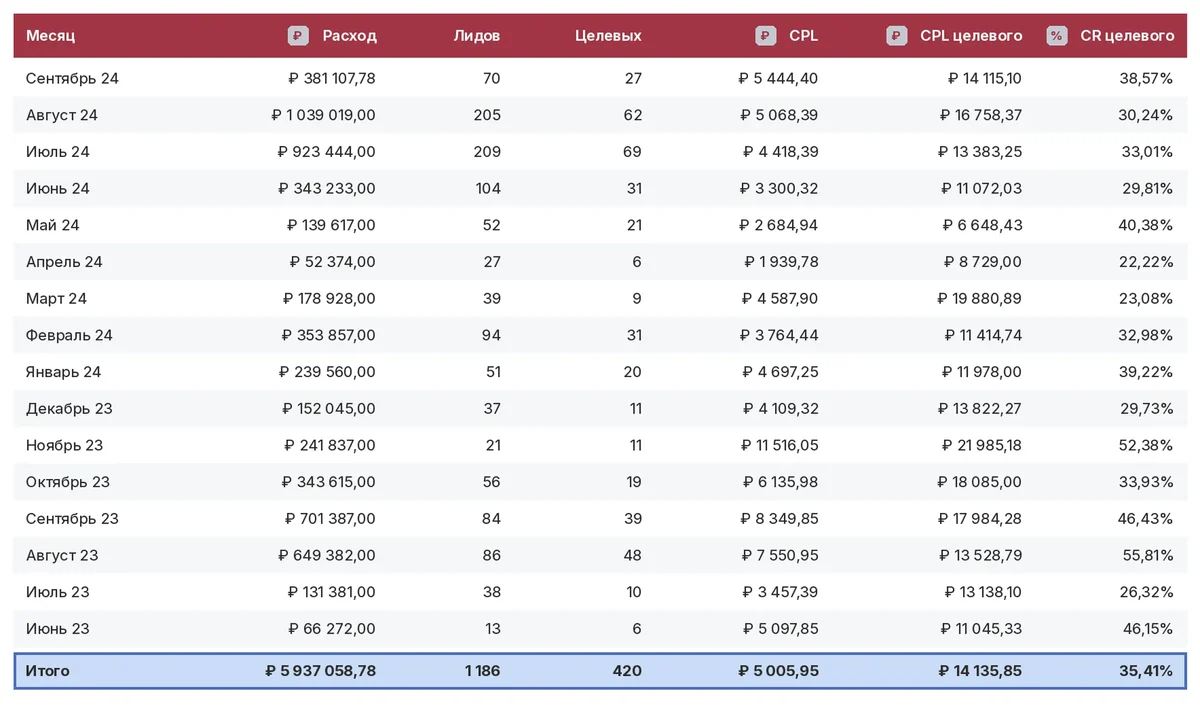1200x708 pixels.
Task: Click the CPL value ₽ 1 939,78
Action: tap(781, 262)
